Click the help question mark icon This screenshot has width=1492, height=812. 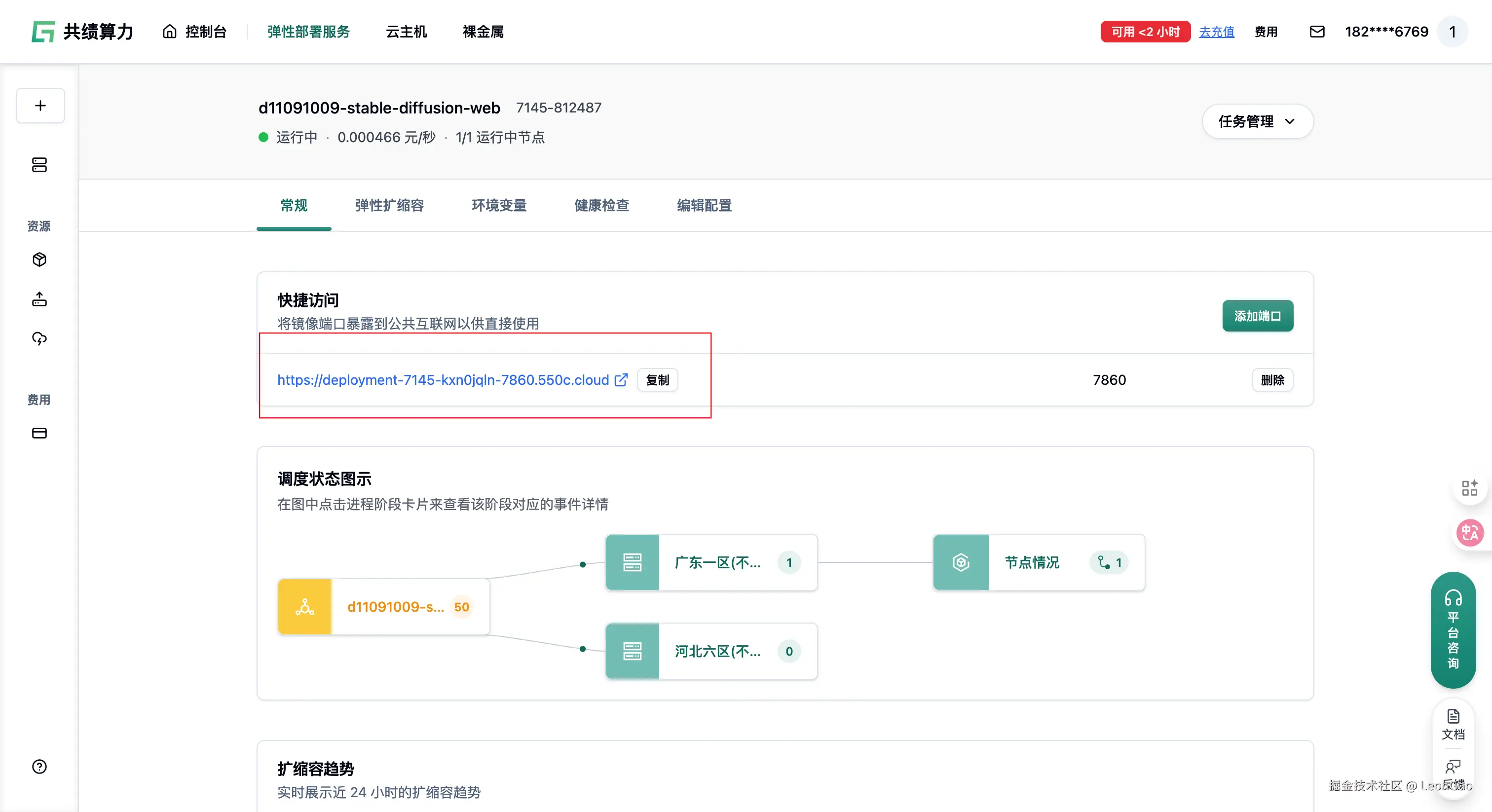(39, 766)
